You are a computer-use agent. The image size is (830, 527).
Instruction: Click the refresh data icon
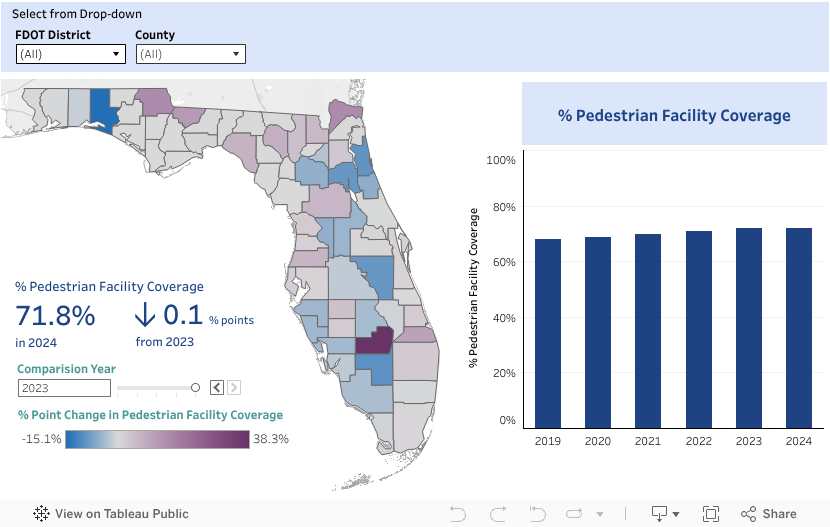tap(574, 514)
